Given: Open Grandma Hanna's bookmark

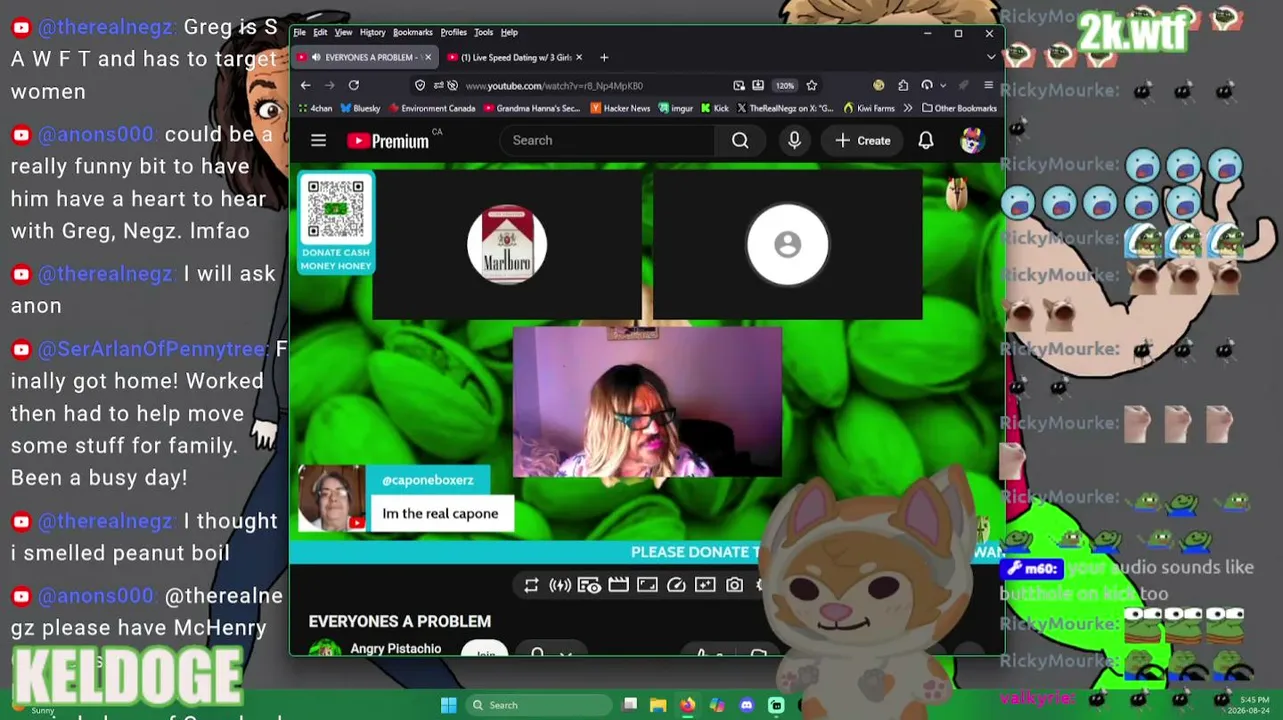Looking at the screenshot, I should pyautogui.click(x=532, y=108).
